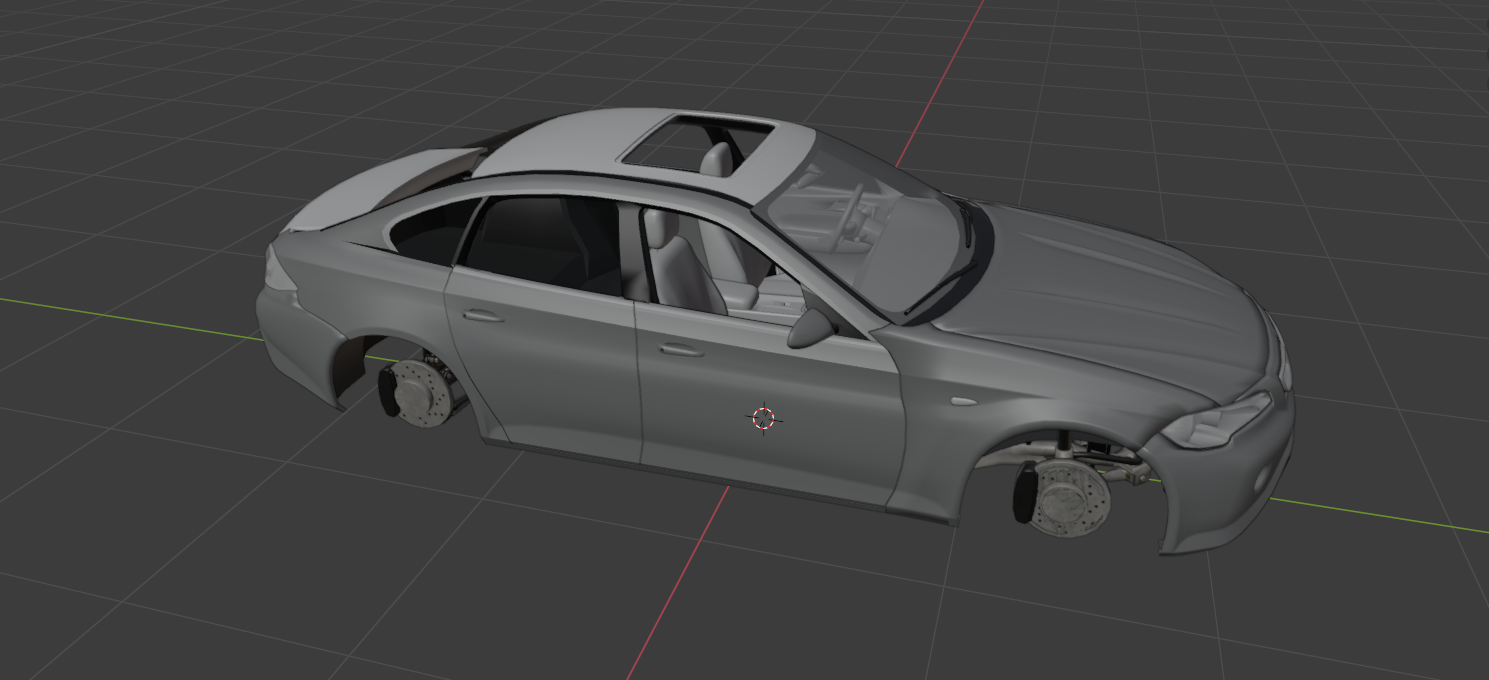Select the open trunk lid
The height and width of the screenshot is (680, 1489).
coord(385,190)
